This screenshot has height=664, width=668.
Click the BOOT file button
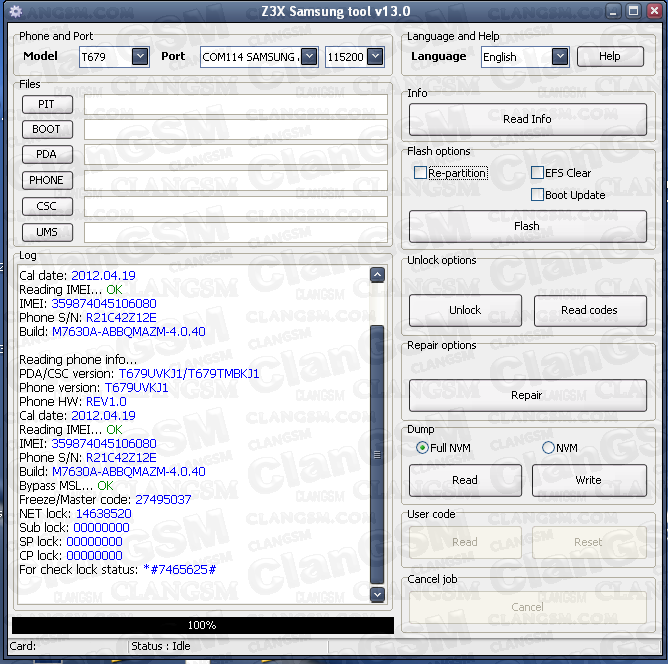tap(47, 129)
